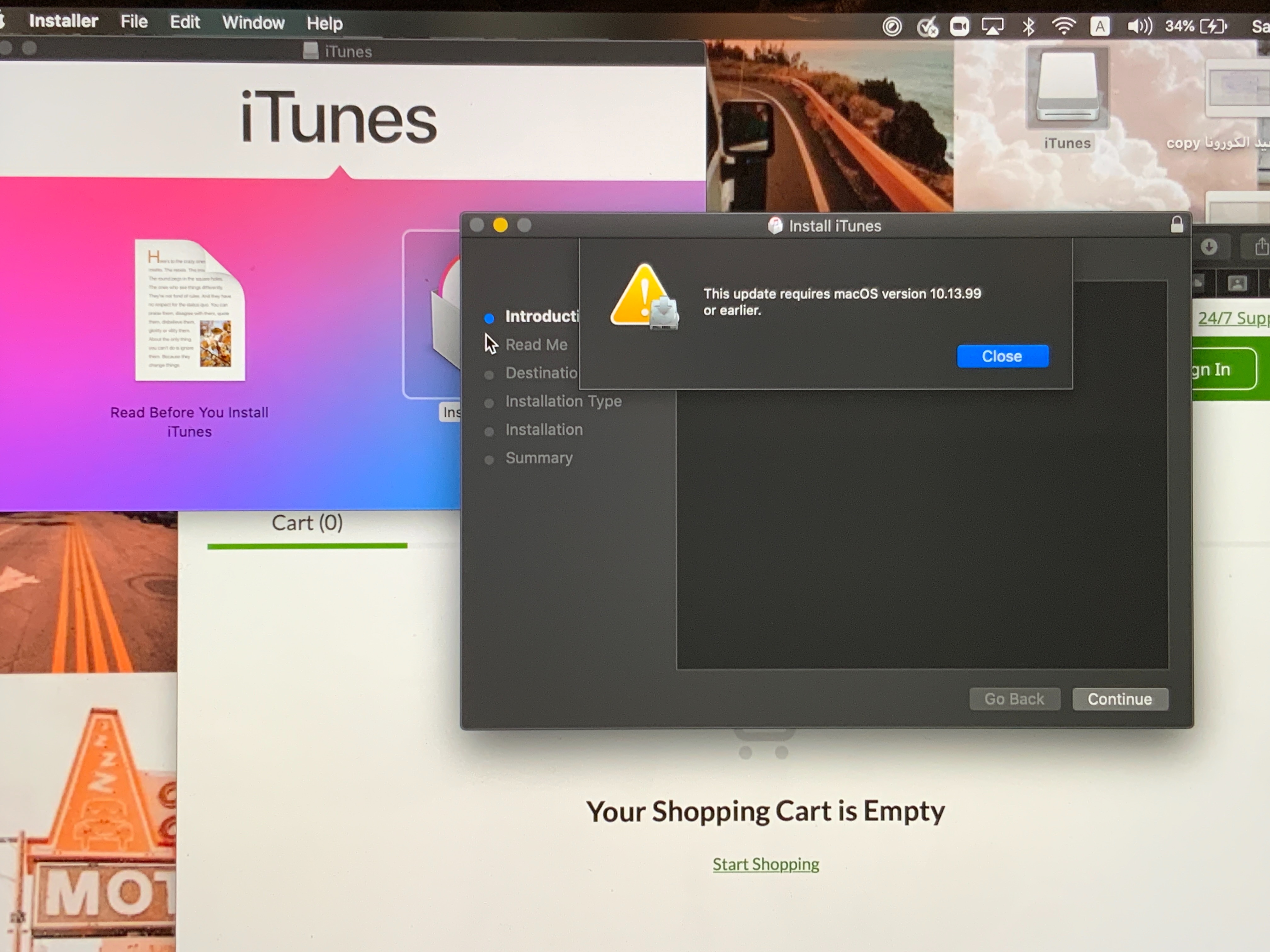
Task: Open the Edit menu
Action: (184, 22)
